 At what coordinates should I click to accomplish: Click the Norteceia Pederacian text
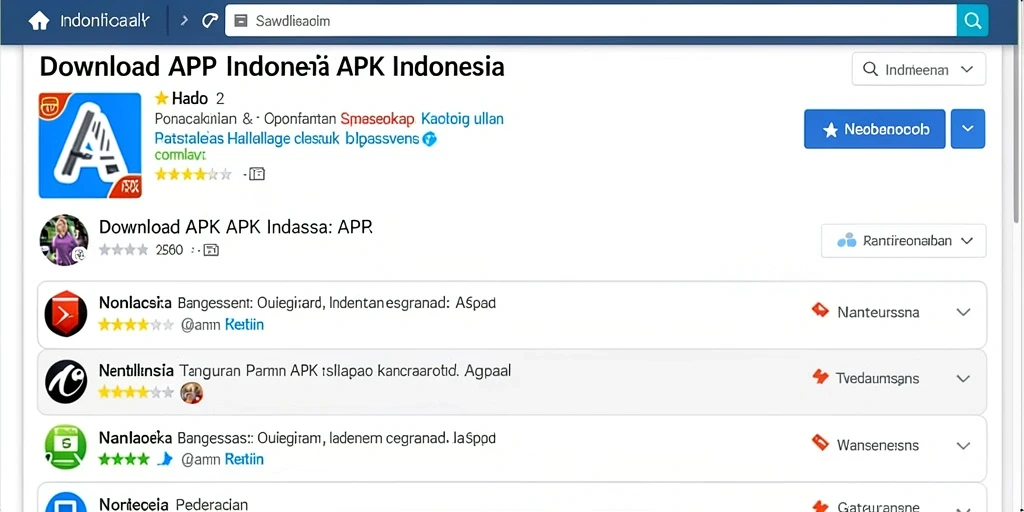pyautogui.click(x=173, y=505)
